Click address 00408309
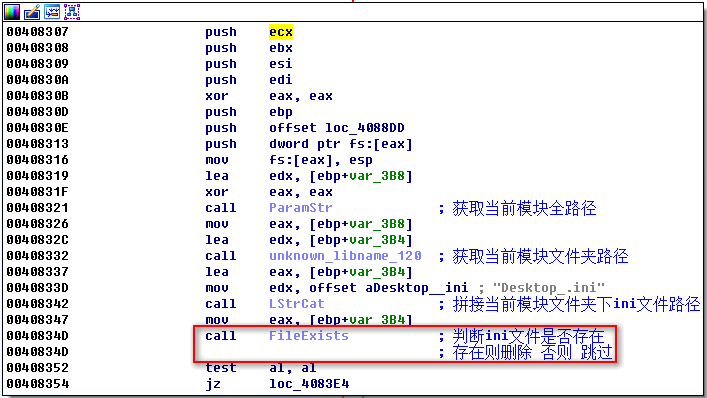 coord(37,64)
